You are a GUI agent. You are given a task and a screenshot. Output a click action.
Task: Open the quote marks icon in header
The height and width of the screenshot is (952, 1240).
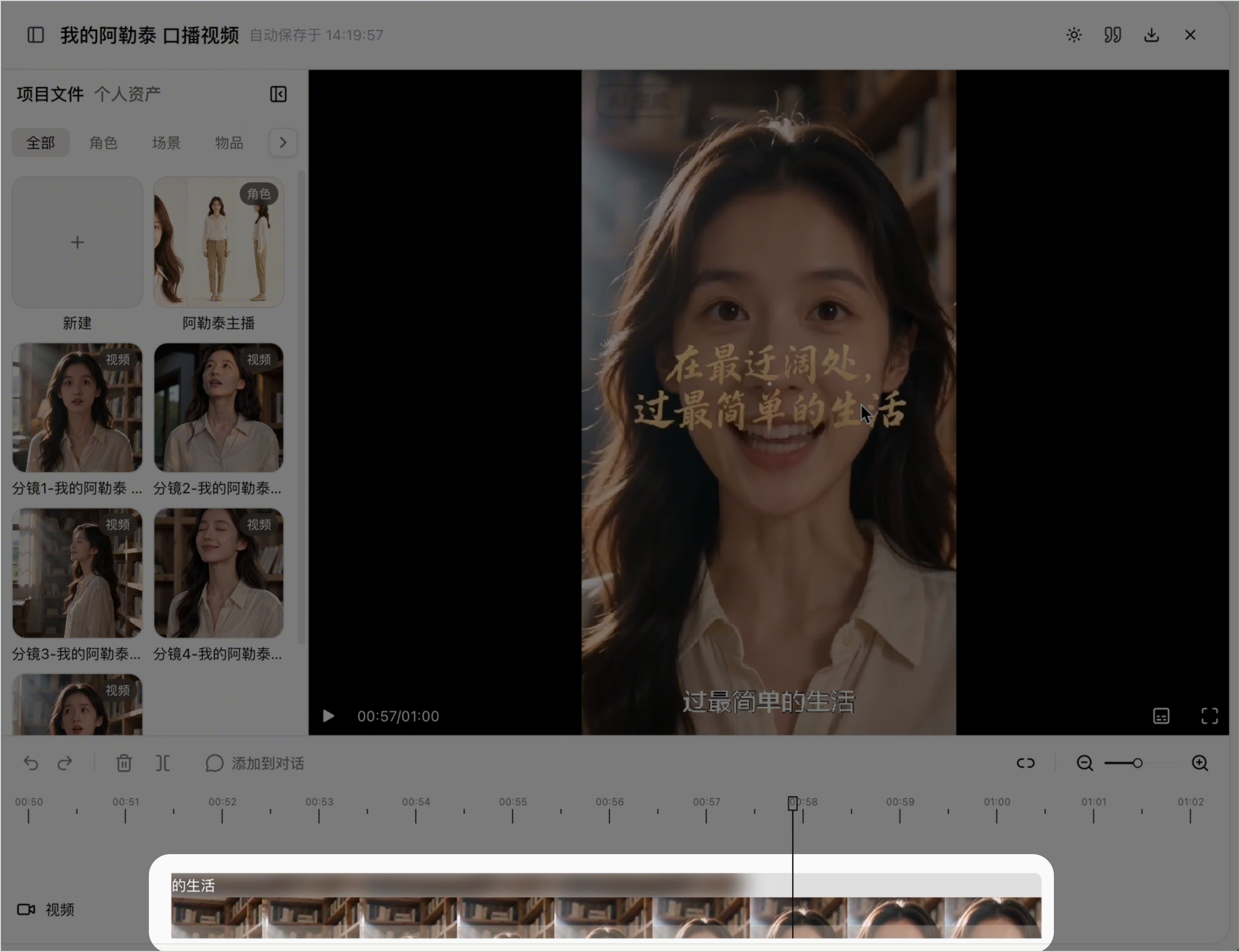coord(1112,35)
